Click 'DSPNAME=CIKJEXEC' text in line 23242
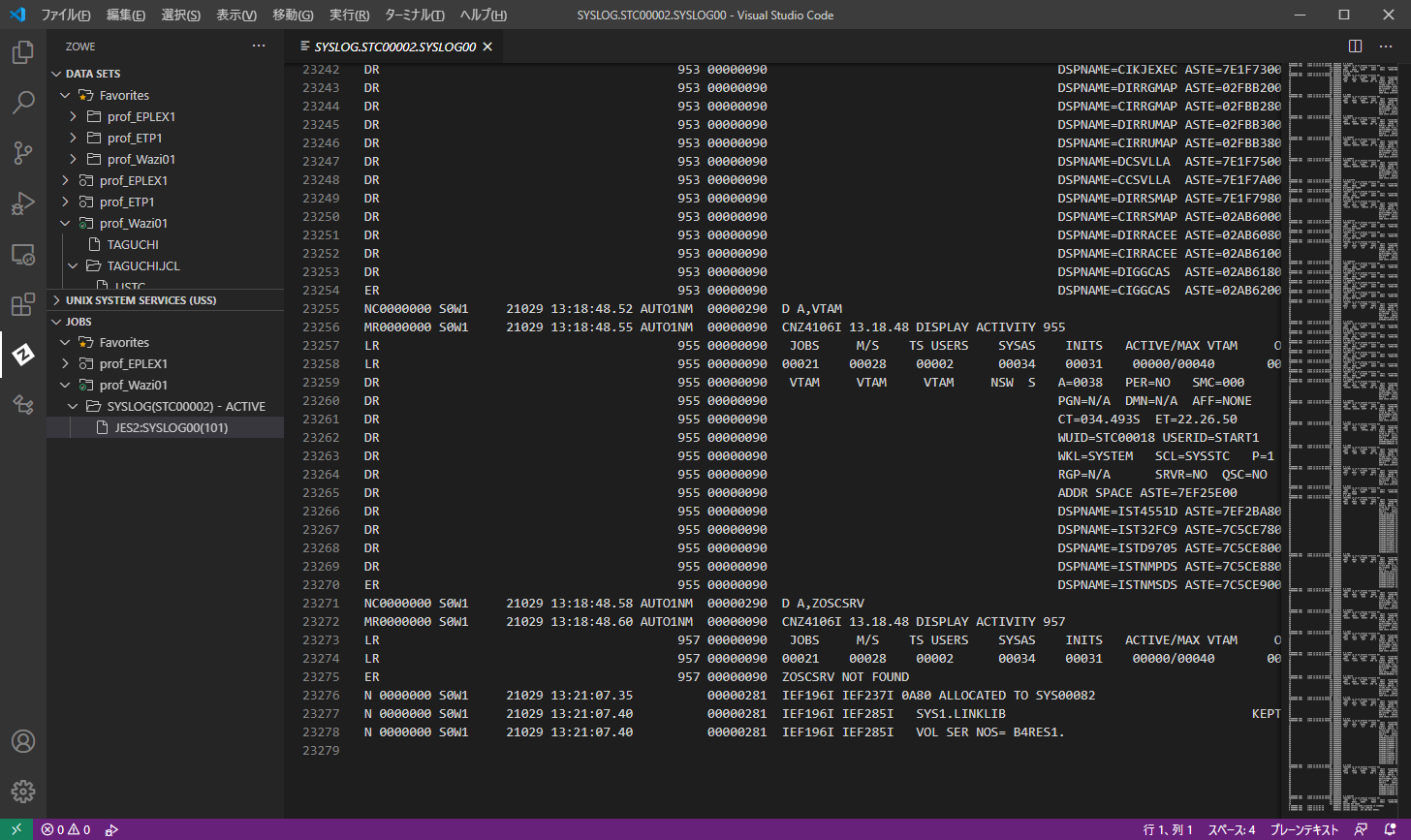The height and width of the screenshot is (840, 1411). 1117,69
